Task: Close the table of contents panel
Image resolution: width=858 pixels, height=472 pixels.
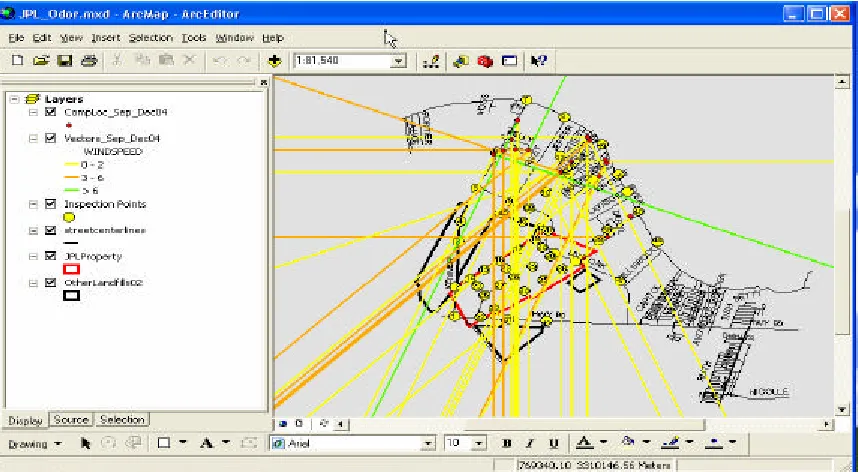Action: (x=264, y=82)
